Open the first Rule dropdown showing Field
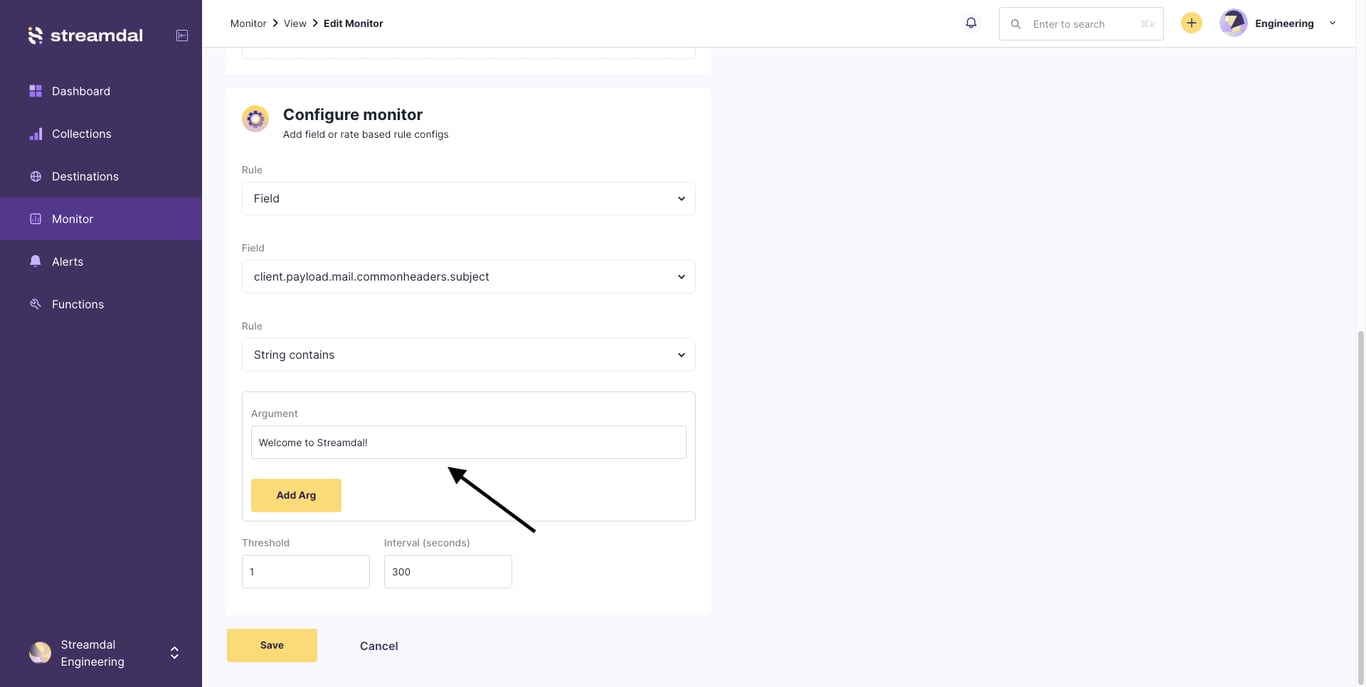 pyautogui.click(x=468, y=198)
